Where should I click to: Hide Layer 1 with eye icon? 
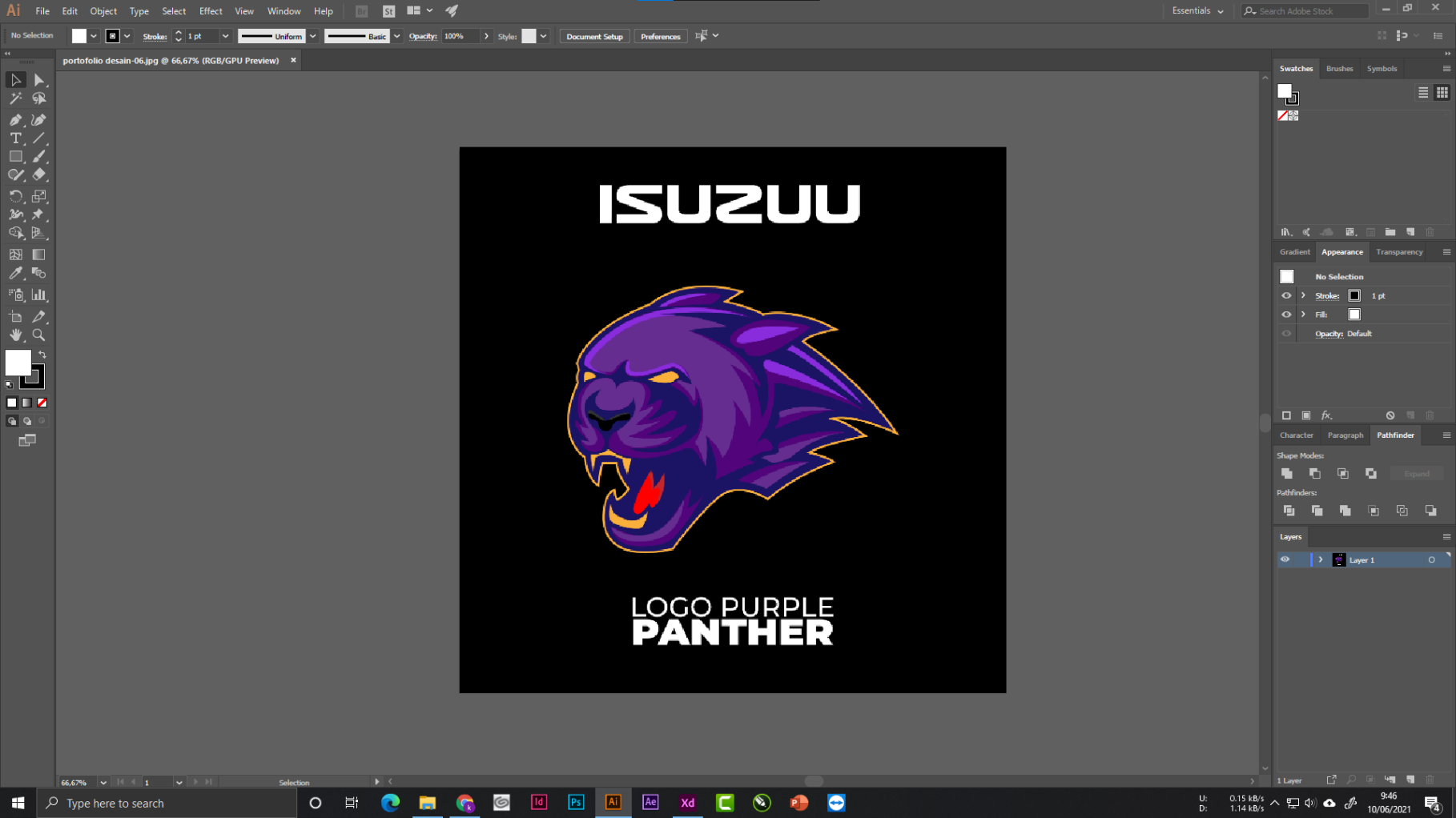click(1285, 559)
